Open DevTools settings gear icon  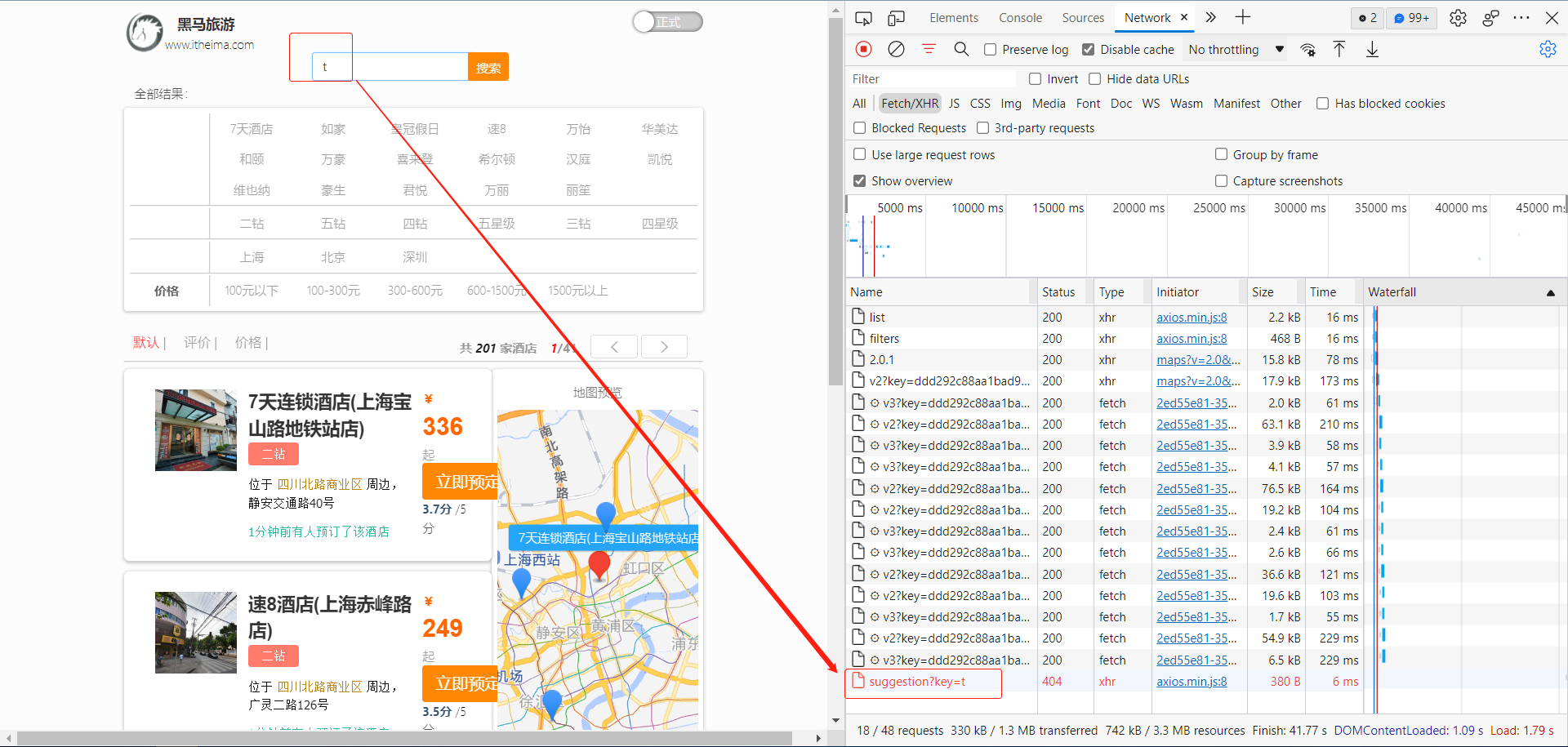click(x=1458, y=18)
